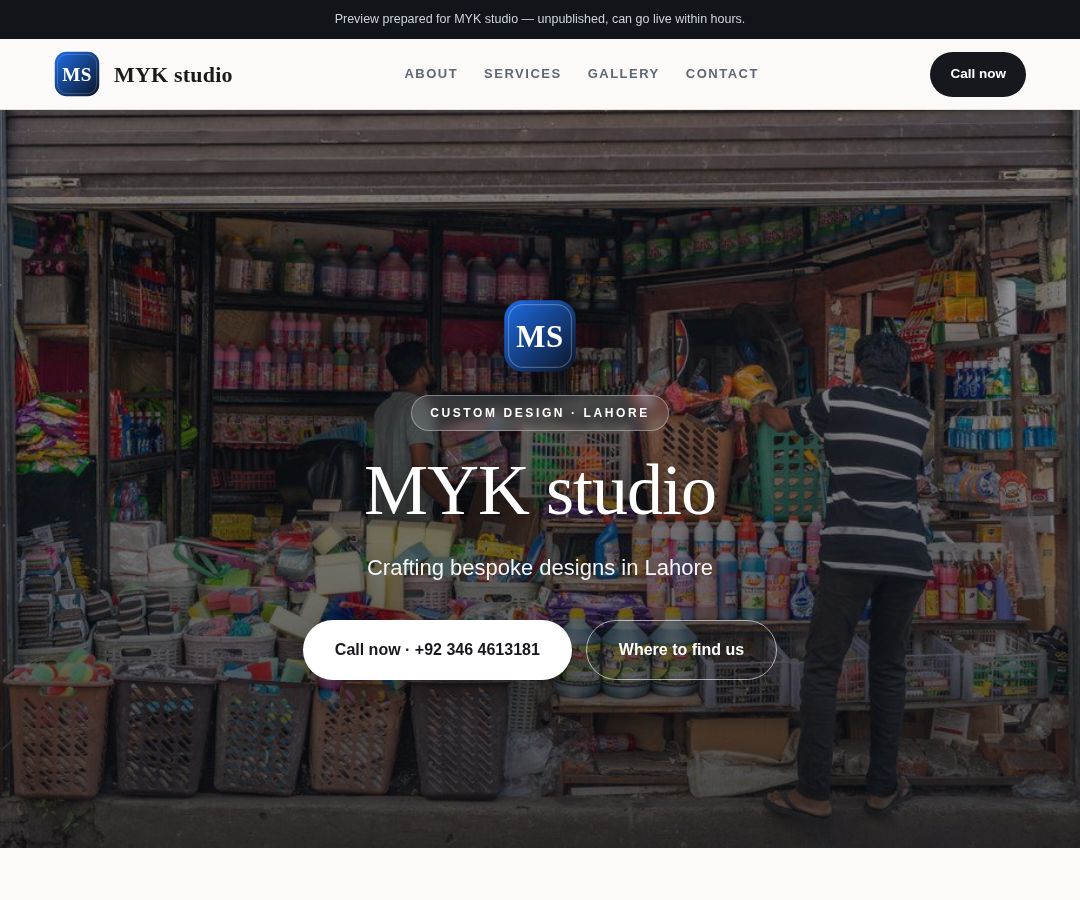Open the Gallery navigation link

(623, 74)
